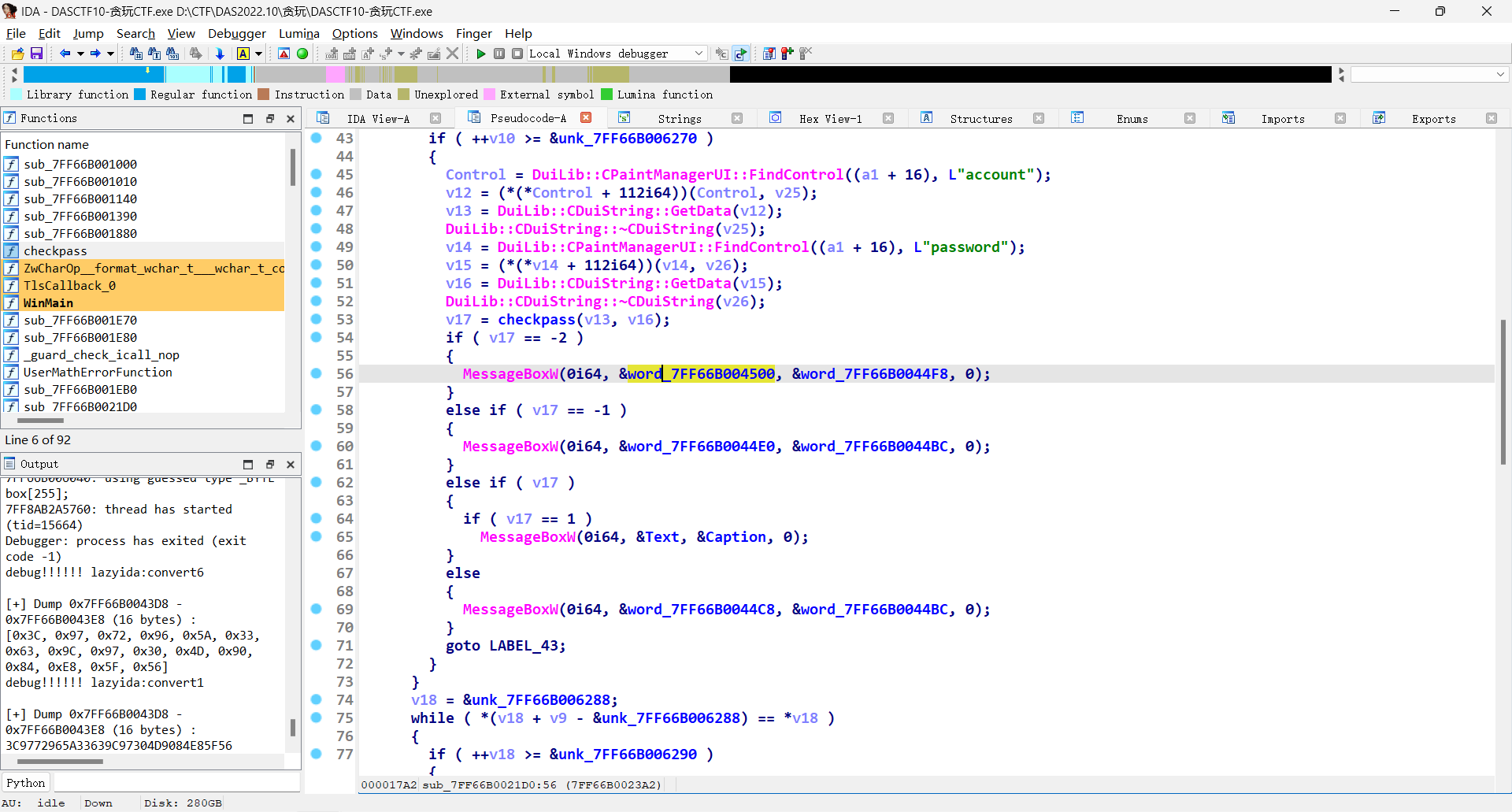Click the green refresh arrow toolbar icon
The width and height of the screenshot is (1512, 812).
coord(740,54)
